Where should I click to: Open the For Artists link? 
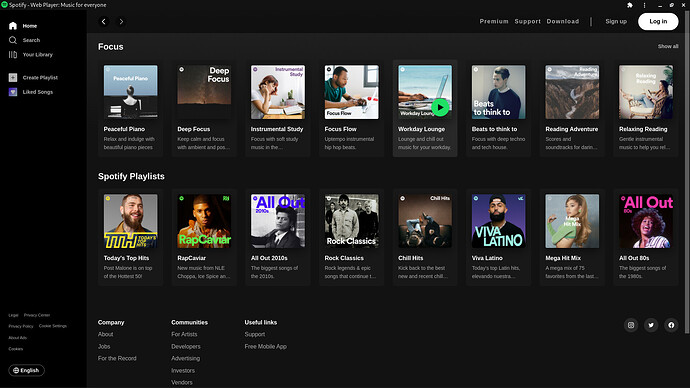[x=184, y=334]
